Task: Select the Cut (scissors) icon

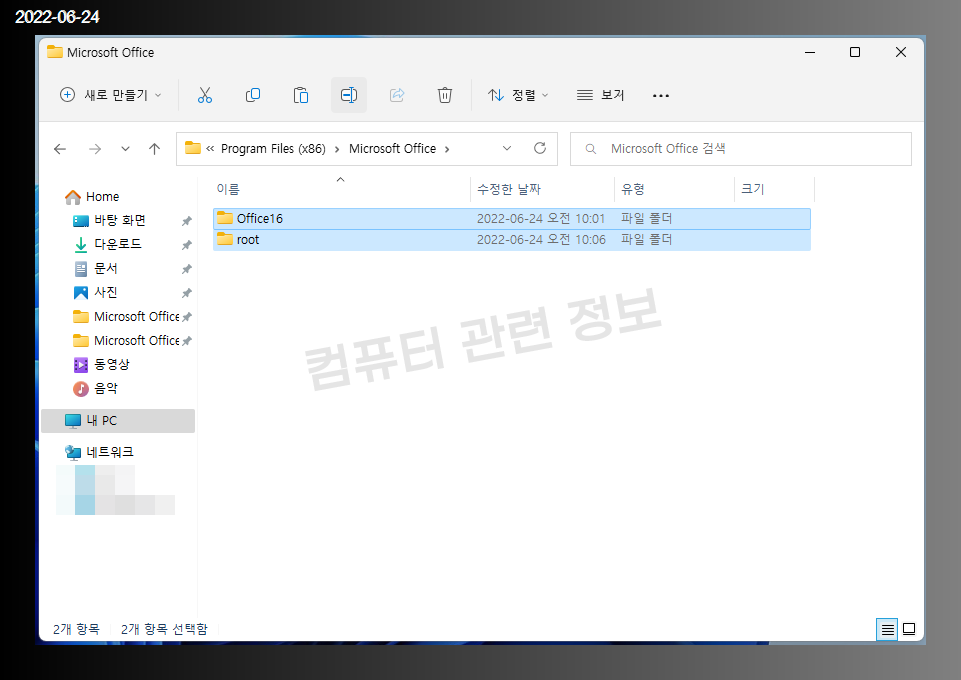Action: (x=205, y=95)
